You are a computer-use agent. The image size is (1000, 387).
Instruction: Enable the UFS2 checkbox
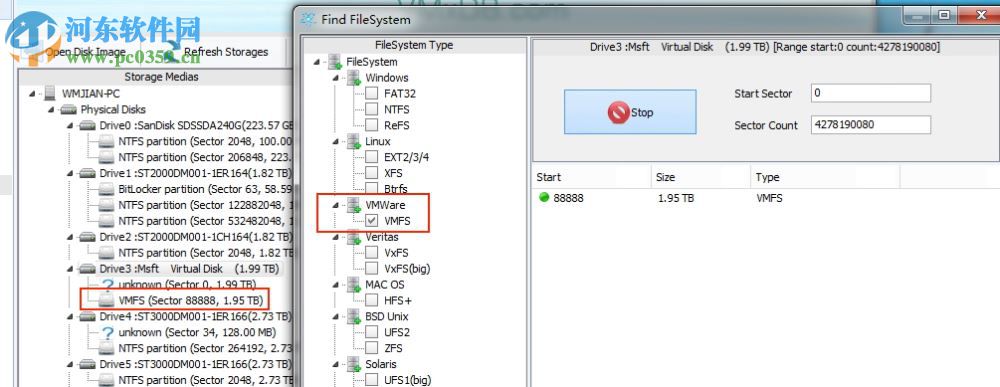click(x=371, y=332)
